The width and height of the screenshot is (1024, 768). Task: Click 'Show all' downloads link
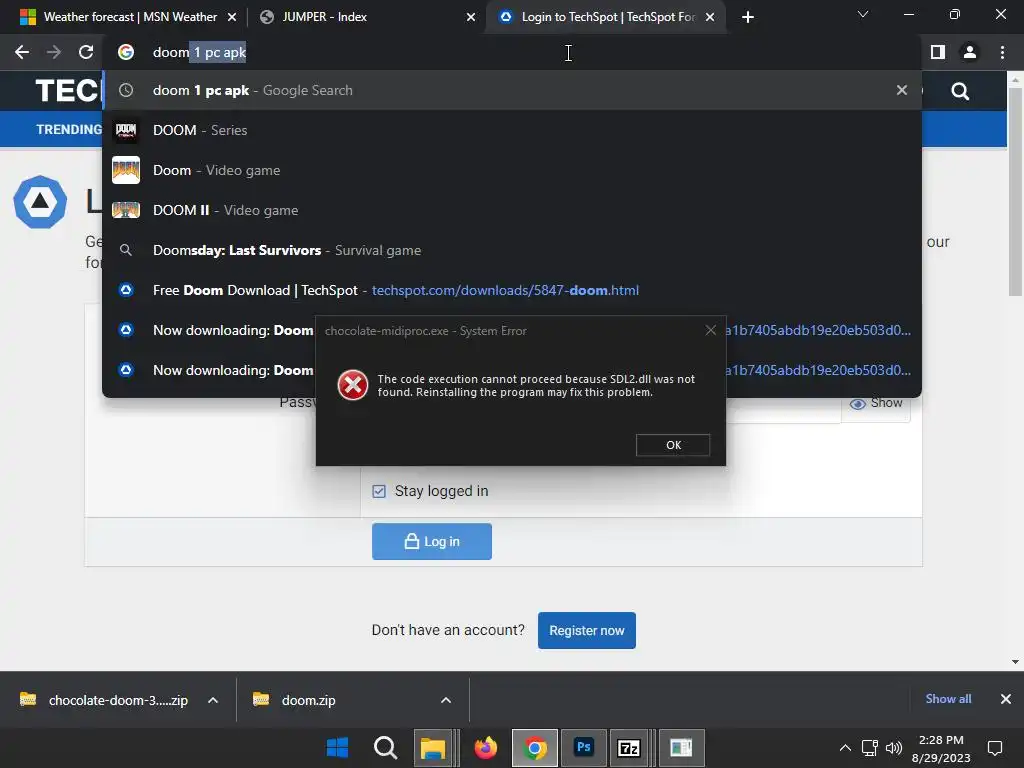tap(948, 699)
